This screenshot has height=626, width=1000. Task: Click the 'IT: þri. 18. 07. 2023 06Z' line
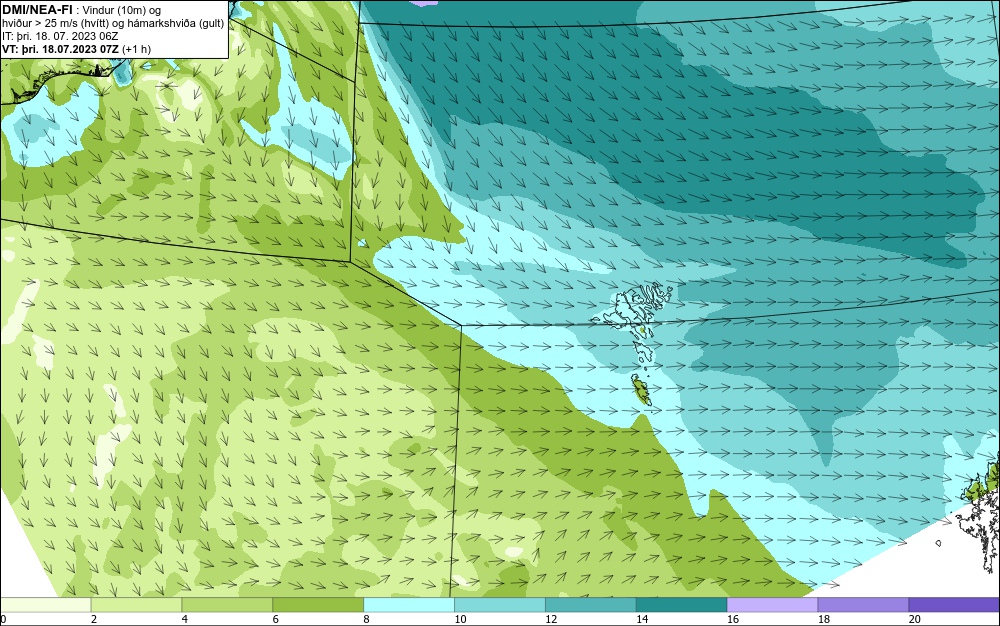tap(60, 36)
